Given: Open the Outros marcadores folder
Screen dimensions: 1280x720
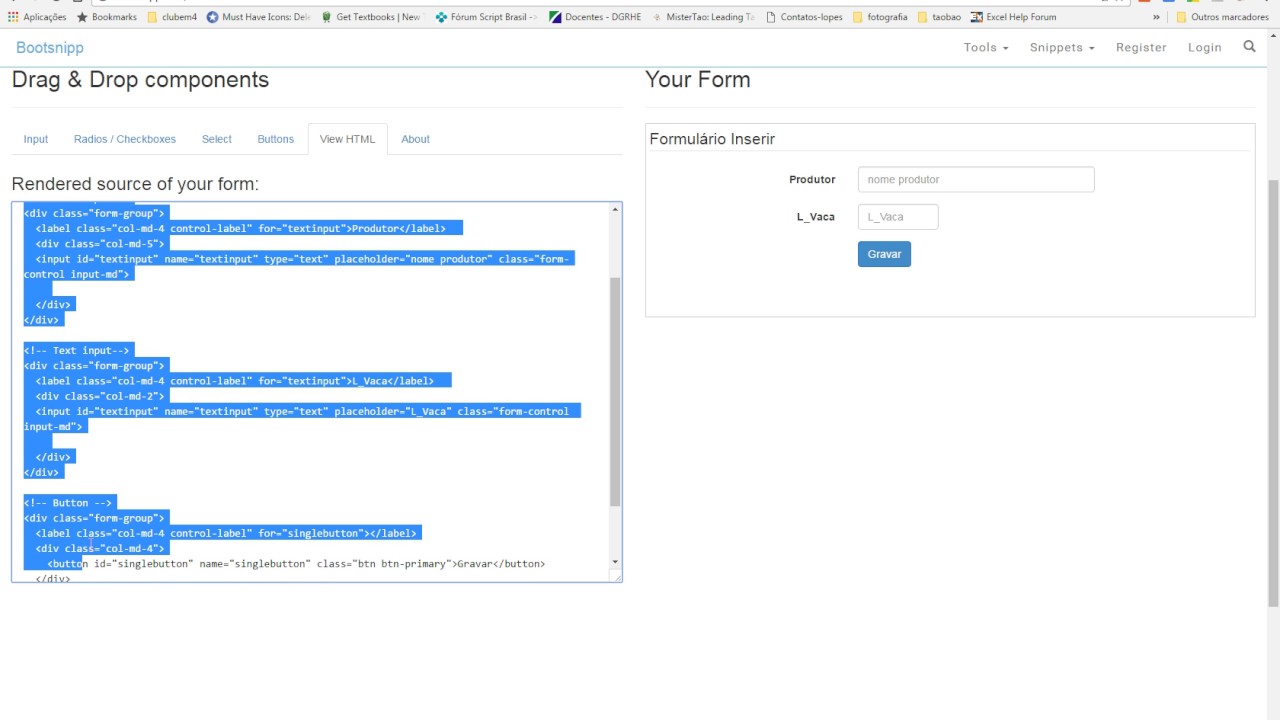Looking at the screenshot, I should 1222,17.
